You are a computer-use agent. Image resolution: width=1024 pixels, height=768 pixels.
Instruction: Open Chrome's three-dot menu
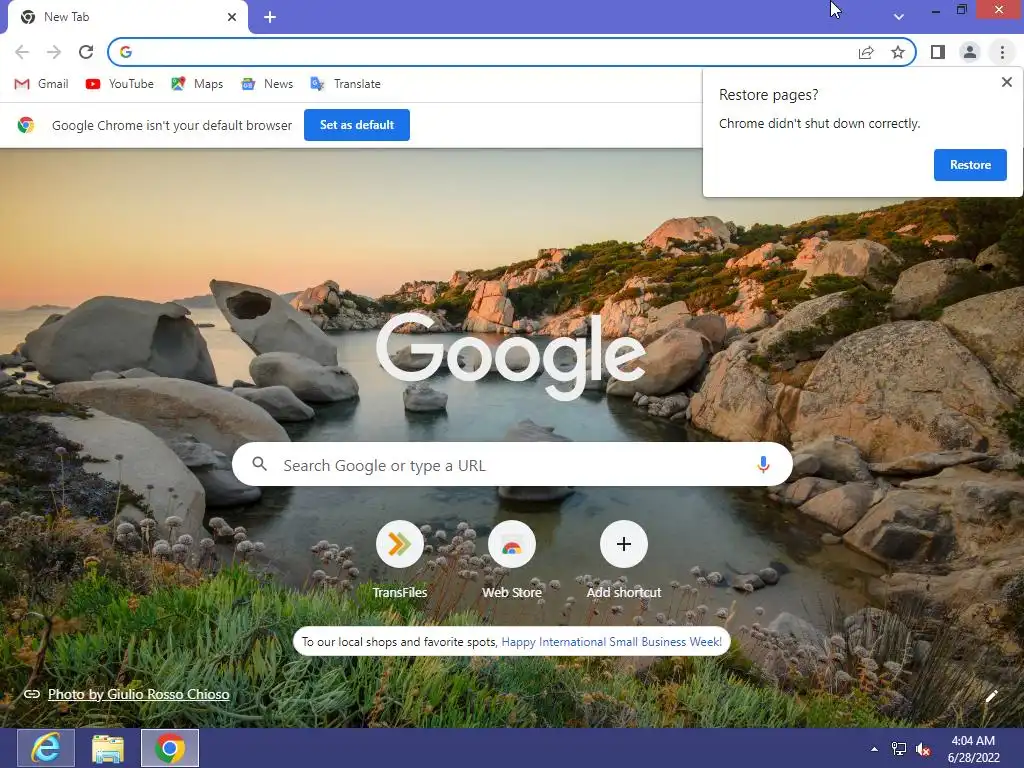tap(1002, 52)
